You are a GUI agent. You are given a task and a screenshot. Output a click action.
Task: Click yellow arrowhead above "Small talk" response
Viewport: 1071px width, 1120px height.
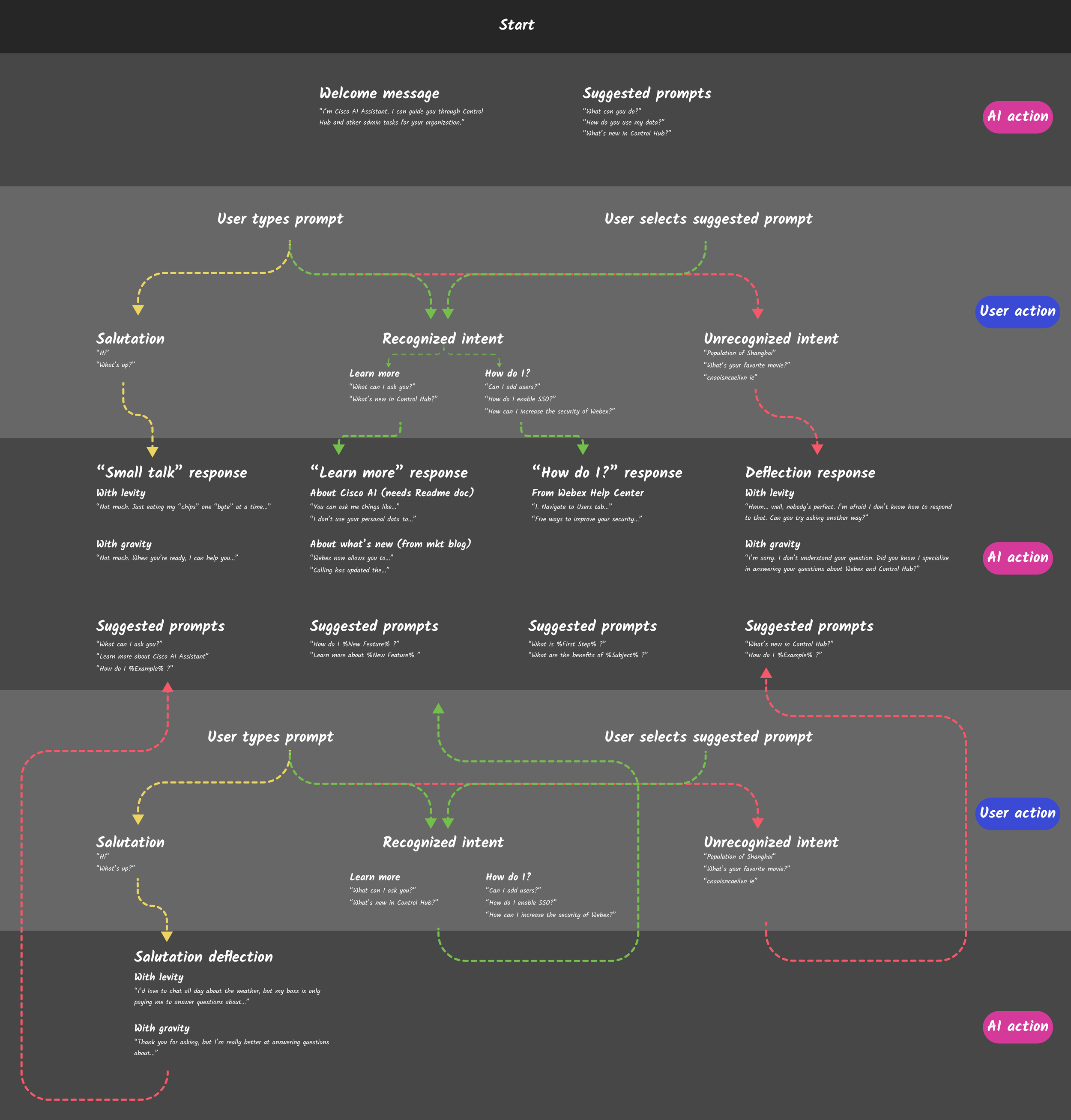click(x=153, y=452)
